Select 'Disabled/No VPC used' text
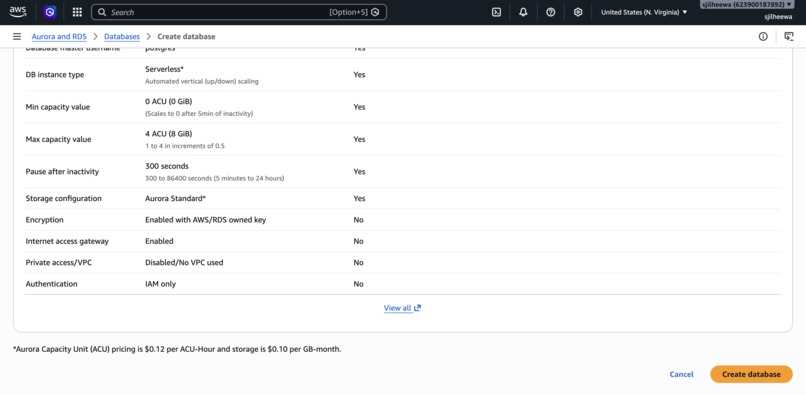 184,263
